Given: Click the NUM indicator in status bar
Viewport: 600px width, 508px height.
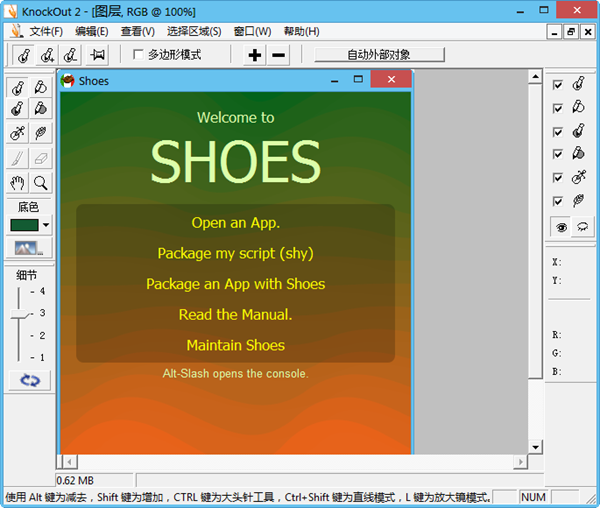Looking at the screenshot, I should coord(533,497).
